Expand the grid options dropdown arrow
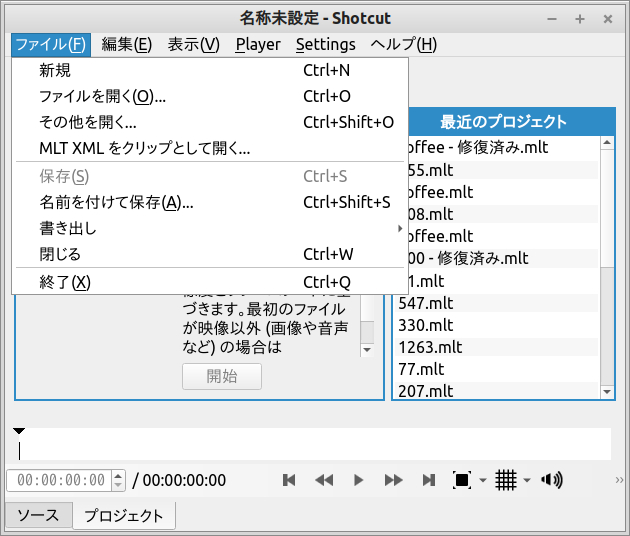The height and width of the screenshot is (536, 630). click(527, 481)
